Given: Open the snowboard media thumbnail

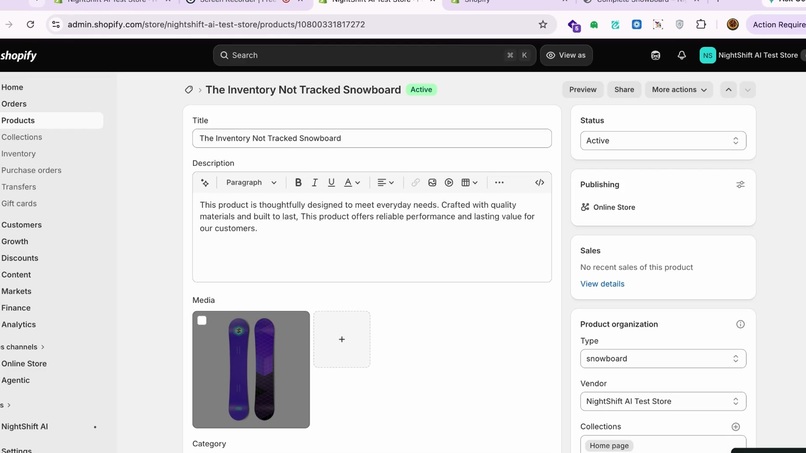Looking at the screenshot, I should tap(251, 370).
